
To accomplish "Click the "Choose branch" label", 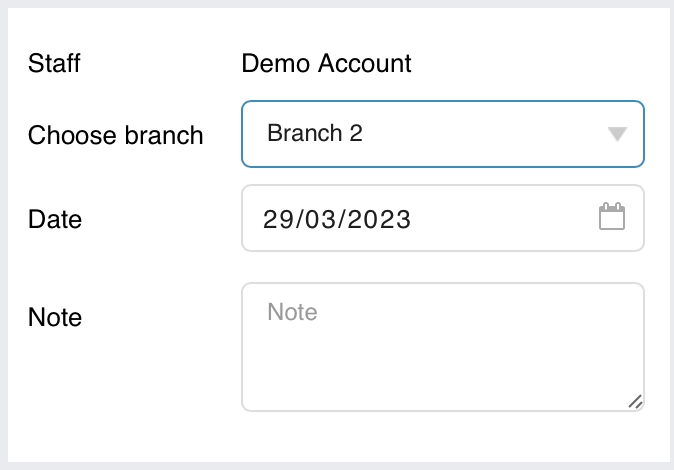I will 115,135.
